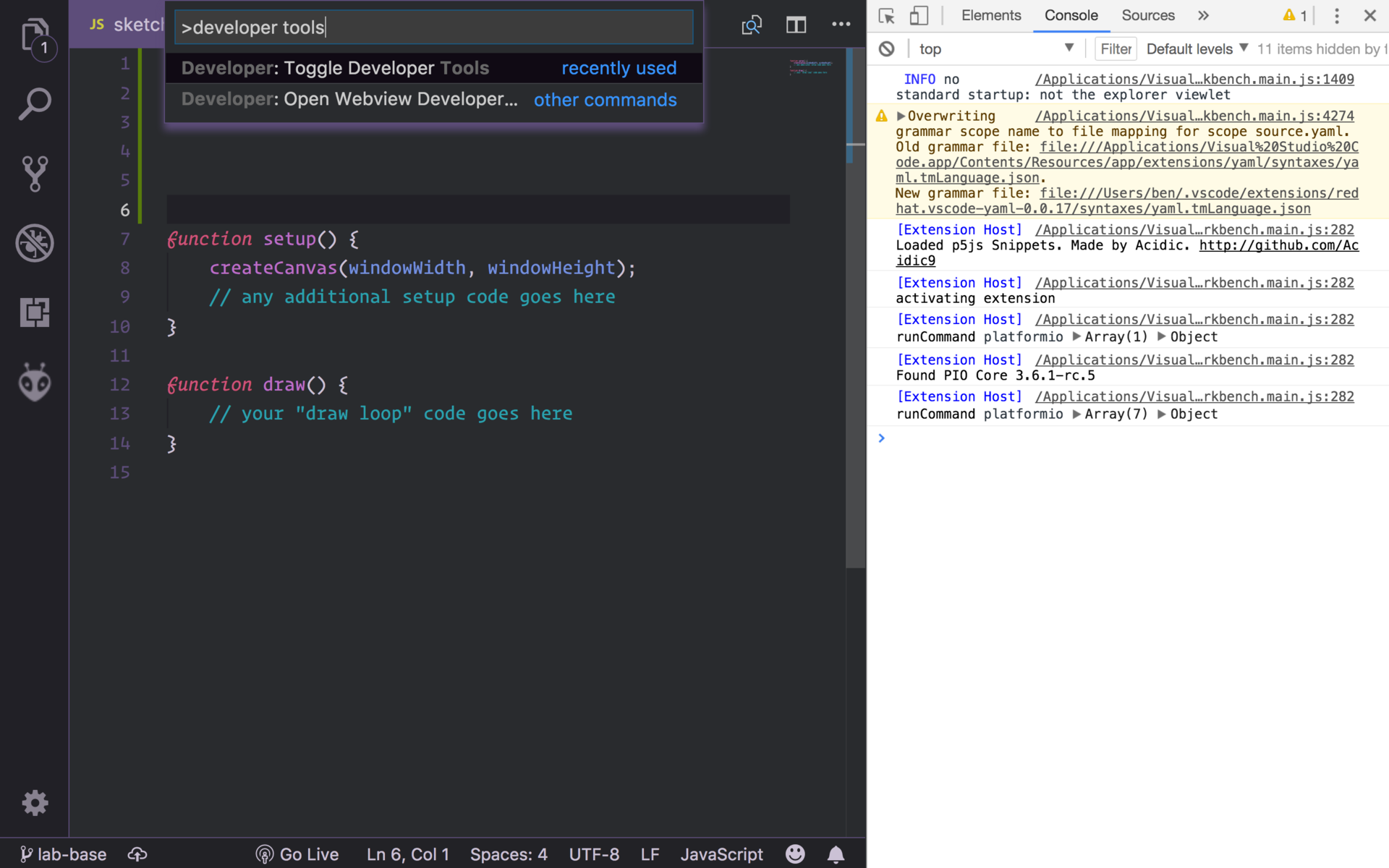
Task: Click the command palette input field
Action: pos(434,27)
